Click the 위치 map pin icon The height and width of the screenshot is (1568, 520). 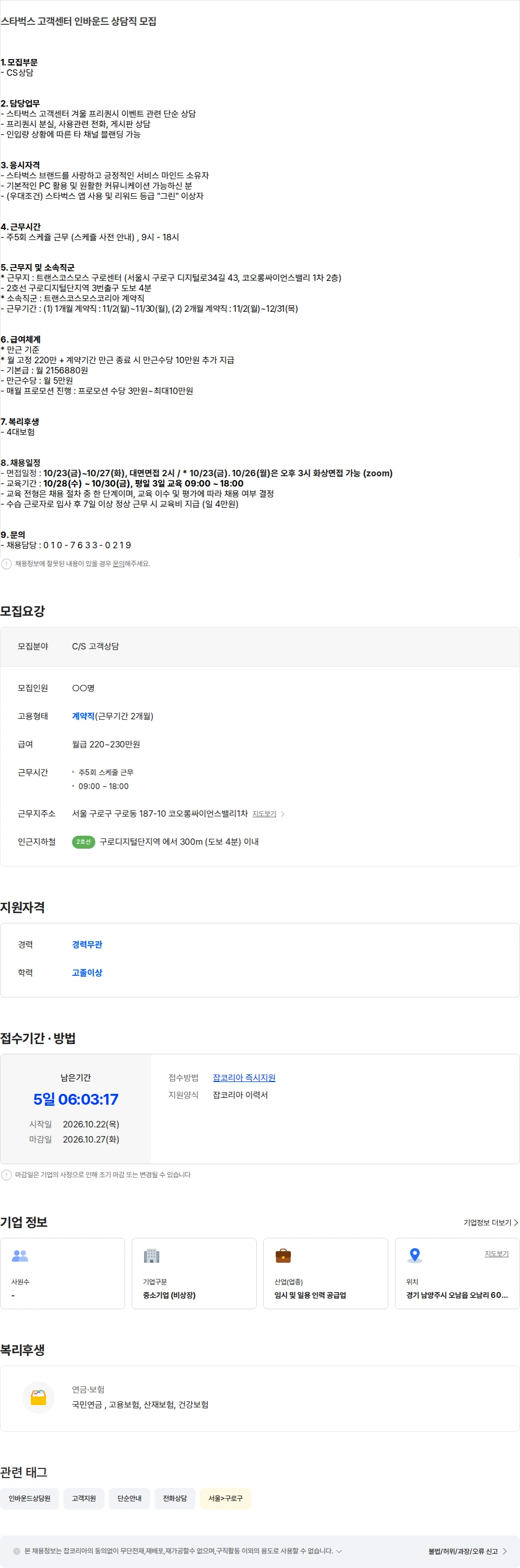click(x=415, y=1256)
